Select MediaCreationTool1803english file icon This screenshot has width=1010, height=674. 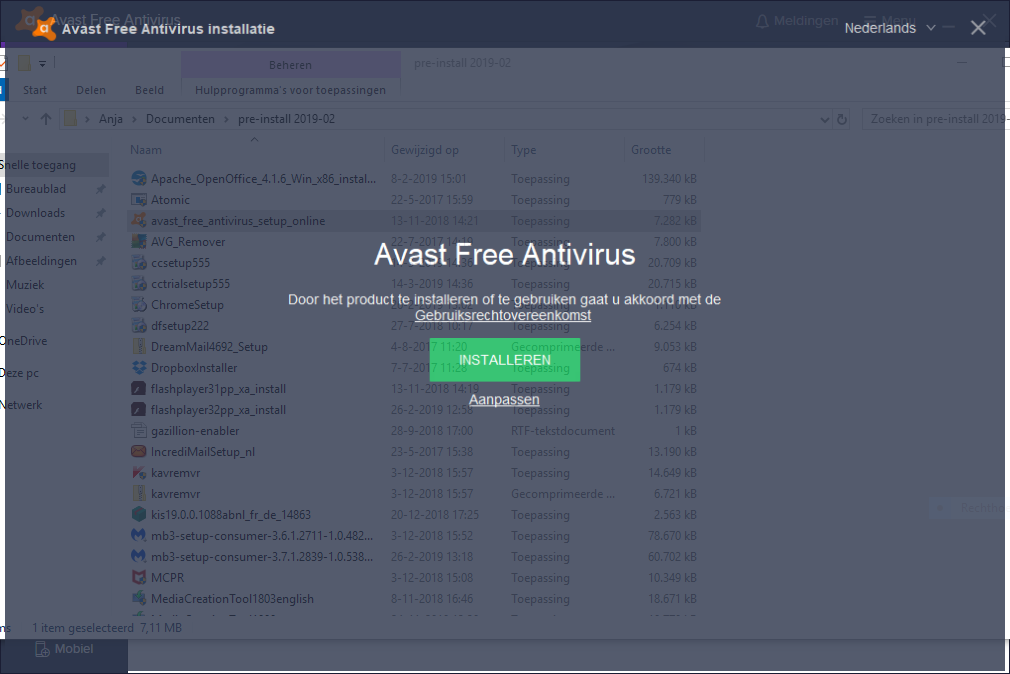(138, 599)
